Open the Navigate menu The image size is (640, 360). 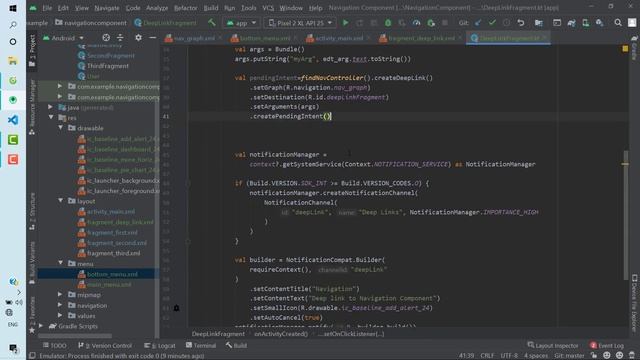click(x=107, y=8)
